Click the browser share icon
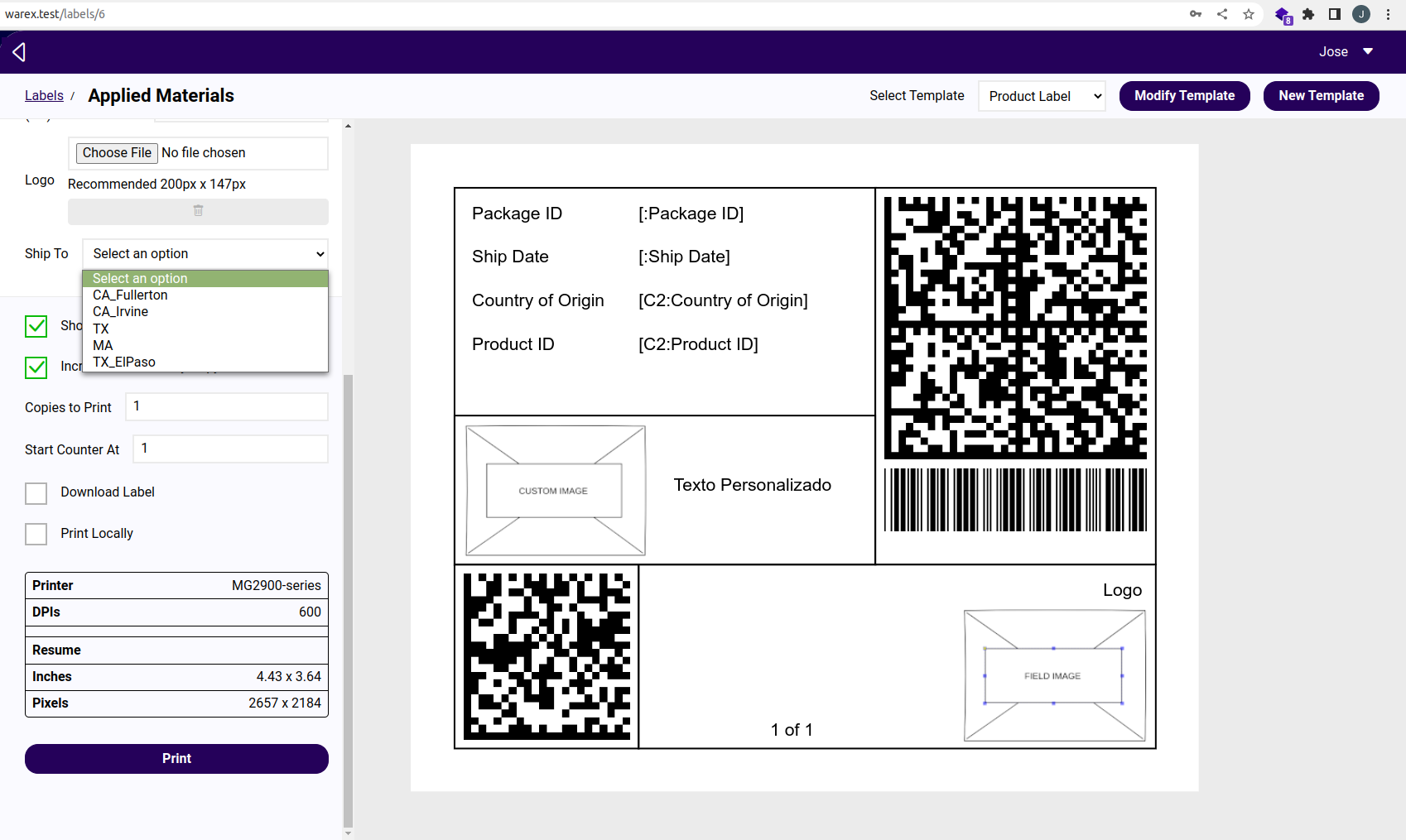This screenshot has width=1406, height=840. pyautogui.click(x=1222, y=14)
